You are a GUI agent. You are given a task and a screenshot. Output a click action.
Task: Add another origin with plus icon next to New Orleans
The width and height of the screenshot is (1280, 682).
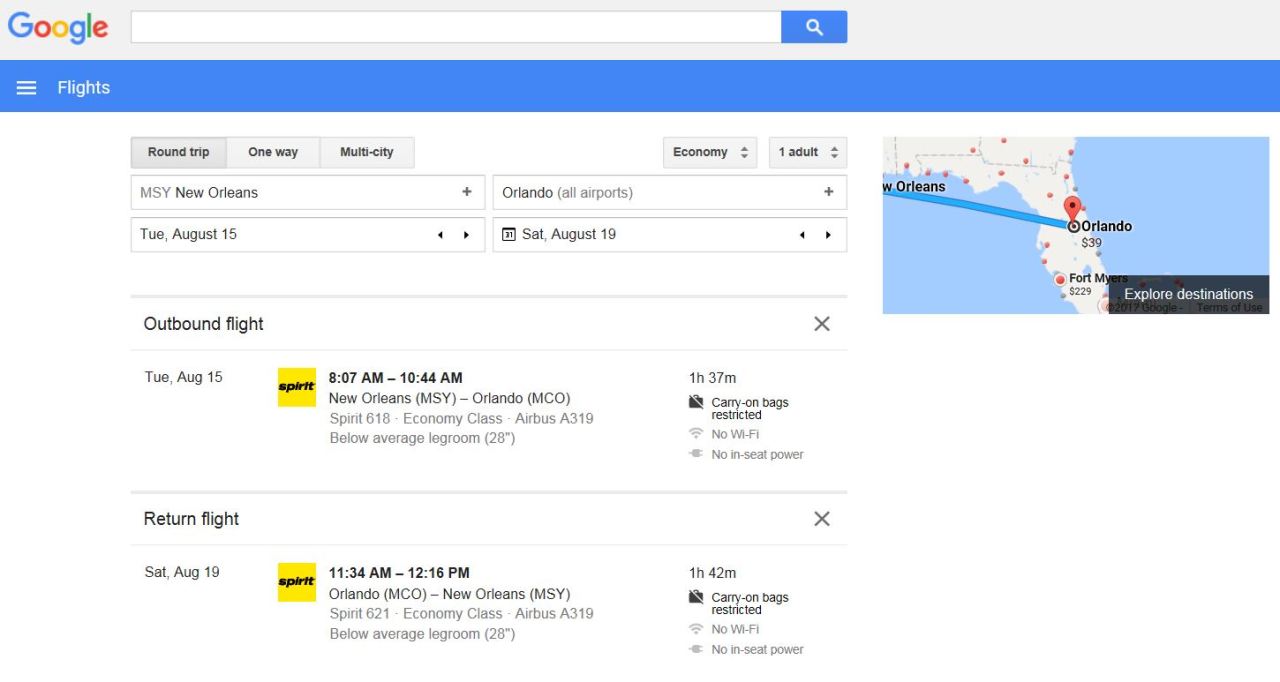[466, 192]
